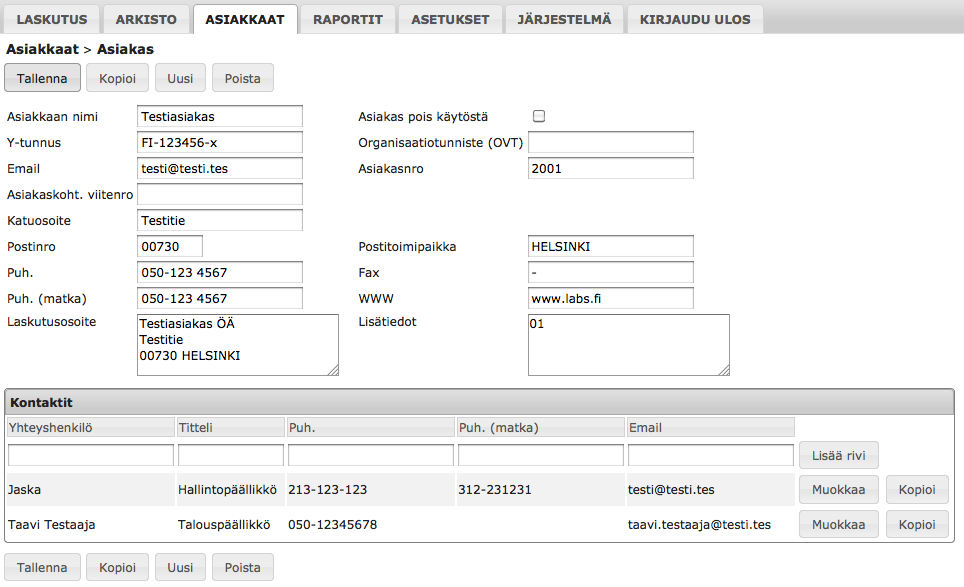Image resolution: width=964 pixels, height=587 pixels.
Task: Edit Jaska's contact using Muokkaa
Action: point(838,489)
